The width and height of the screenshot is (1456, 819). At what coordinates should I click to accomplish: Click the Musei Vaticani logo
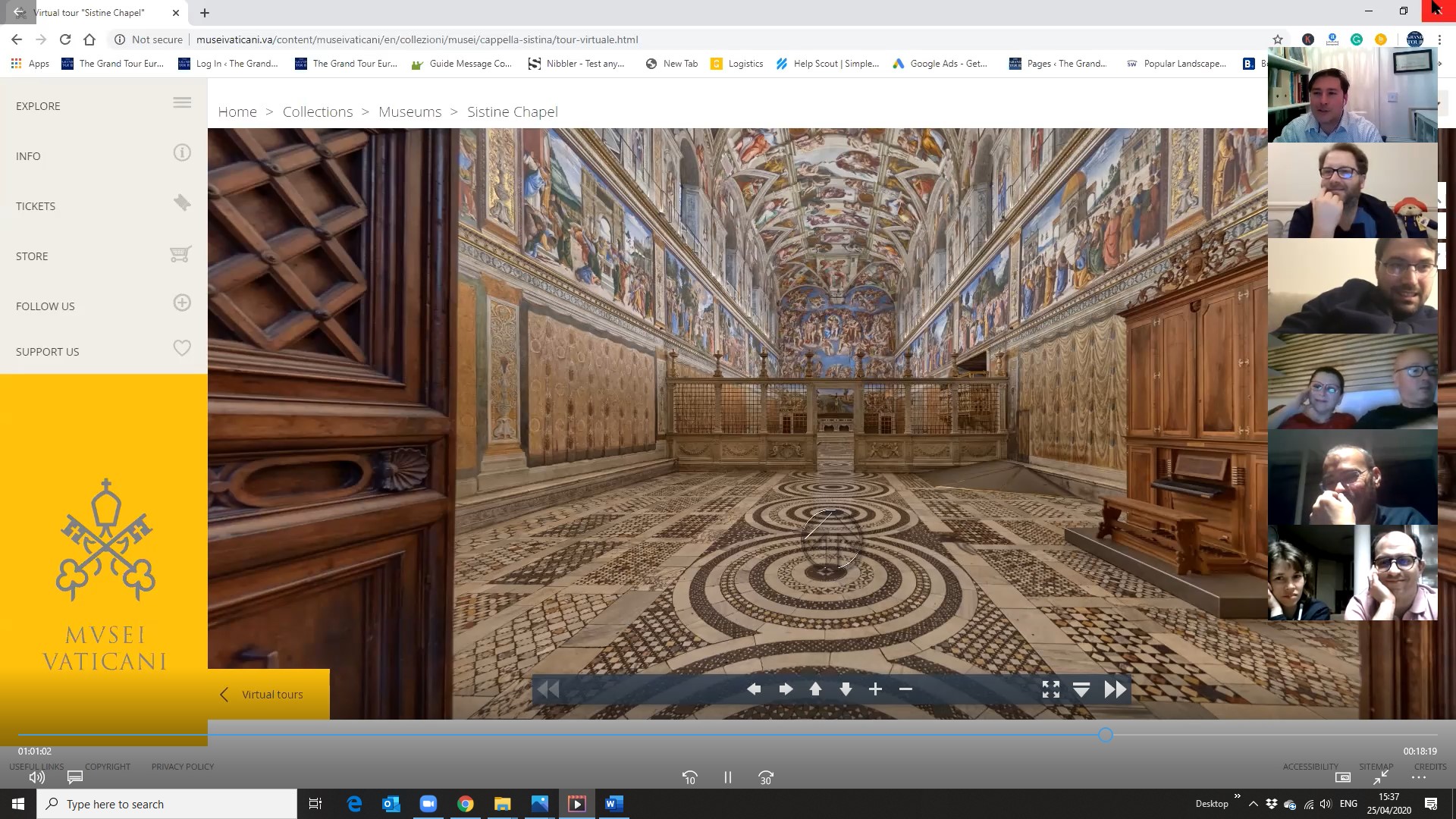105,575
